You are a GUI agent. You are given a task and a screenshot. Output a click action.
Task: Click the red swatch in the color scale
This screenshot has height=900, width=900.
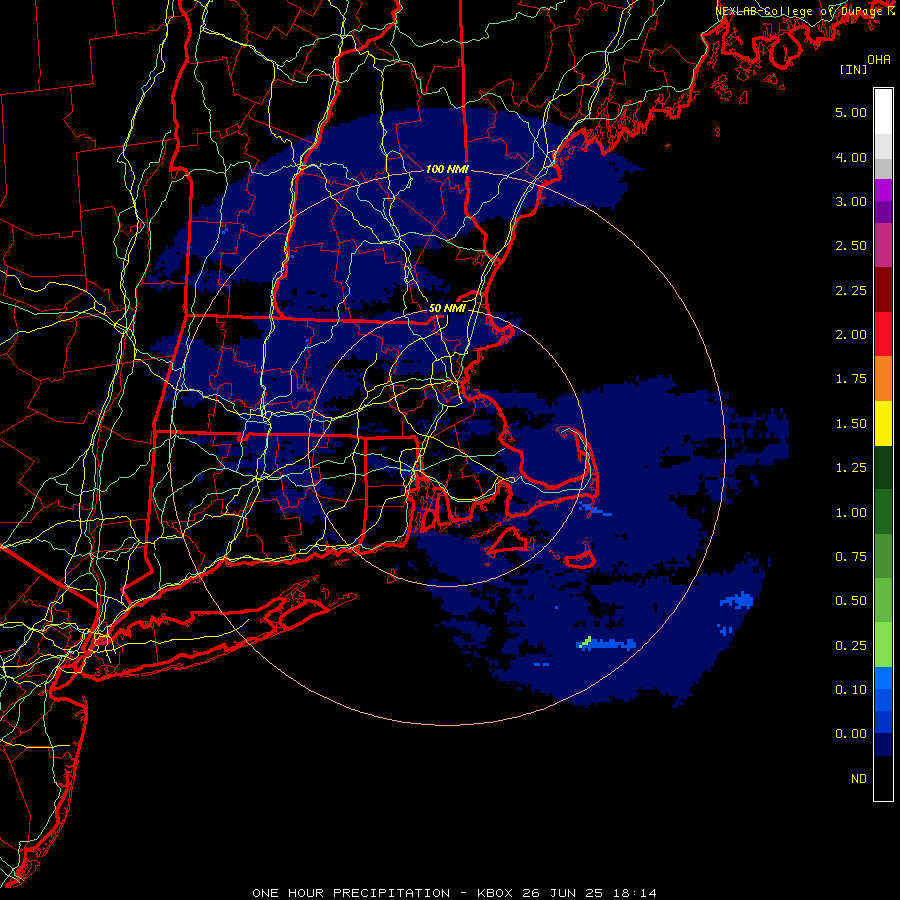[883, 334]
